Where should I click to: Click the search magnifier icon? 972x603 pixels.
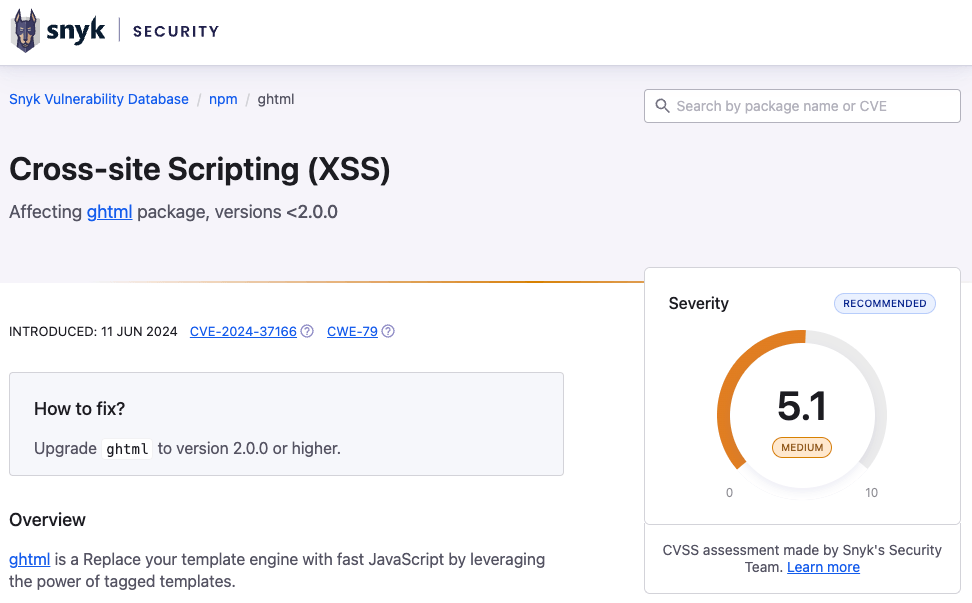tap(662, 106)
